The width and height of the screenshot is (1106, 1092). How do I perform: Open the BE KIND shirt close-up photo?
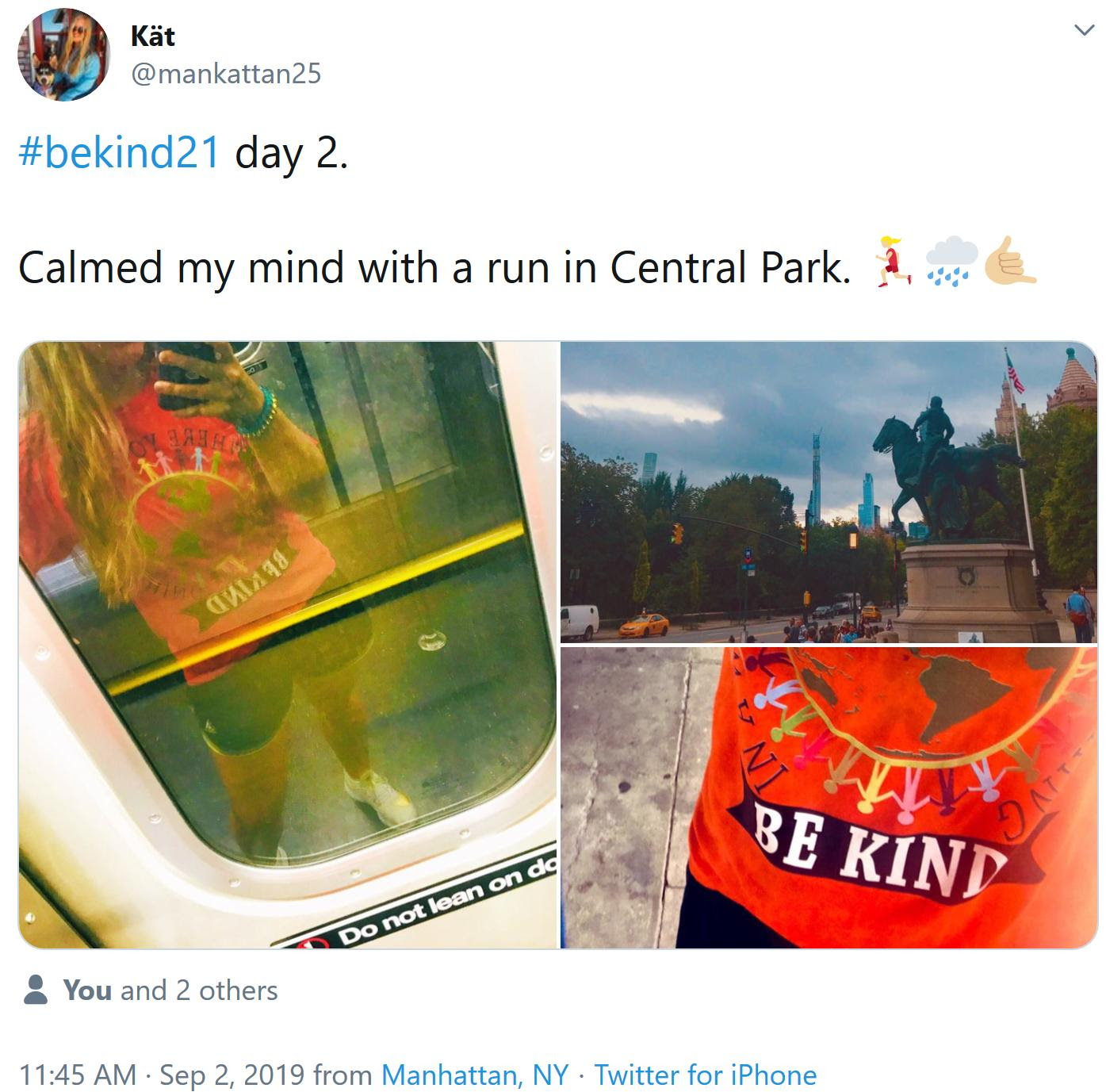[x=829, y=798]
